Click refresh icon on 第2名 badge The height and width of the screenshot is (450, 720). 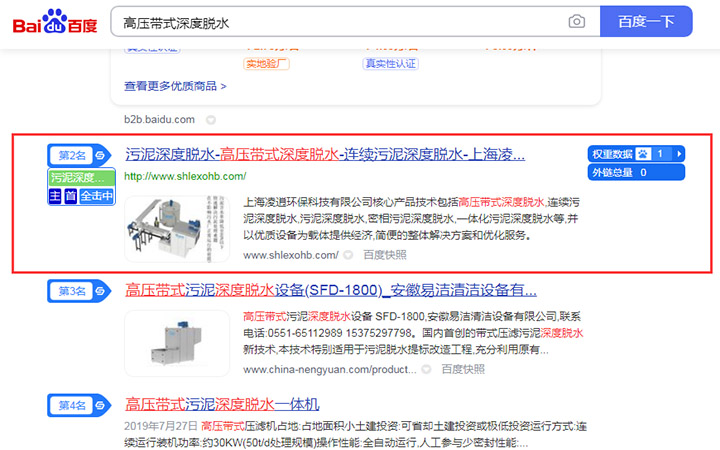pyautogui.click(x=100, y=155)
